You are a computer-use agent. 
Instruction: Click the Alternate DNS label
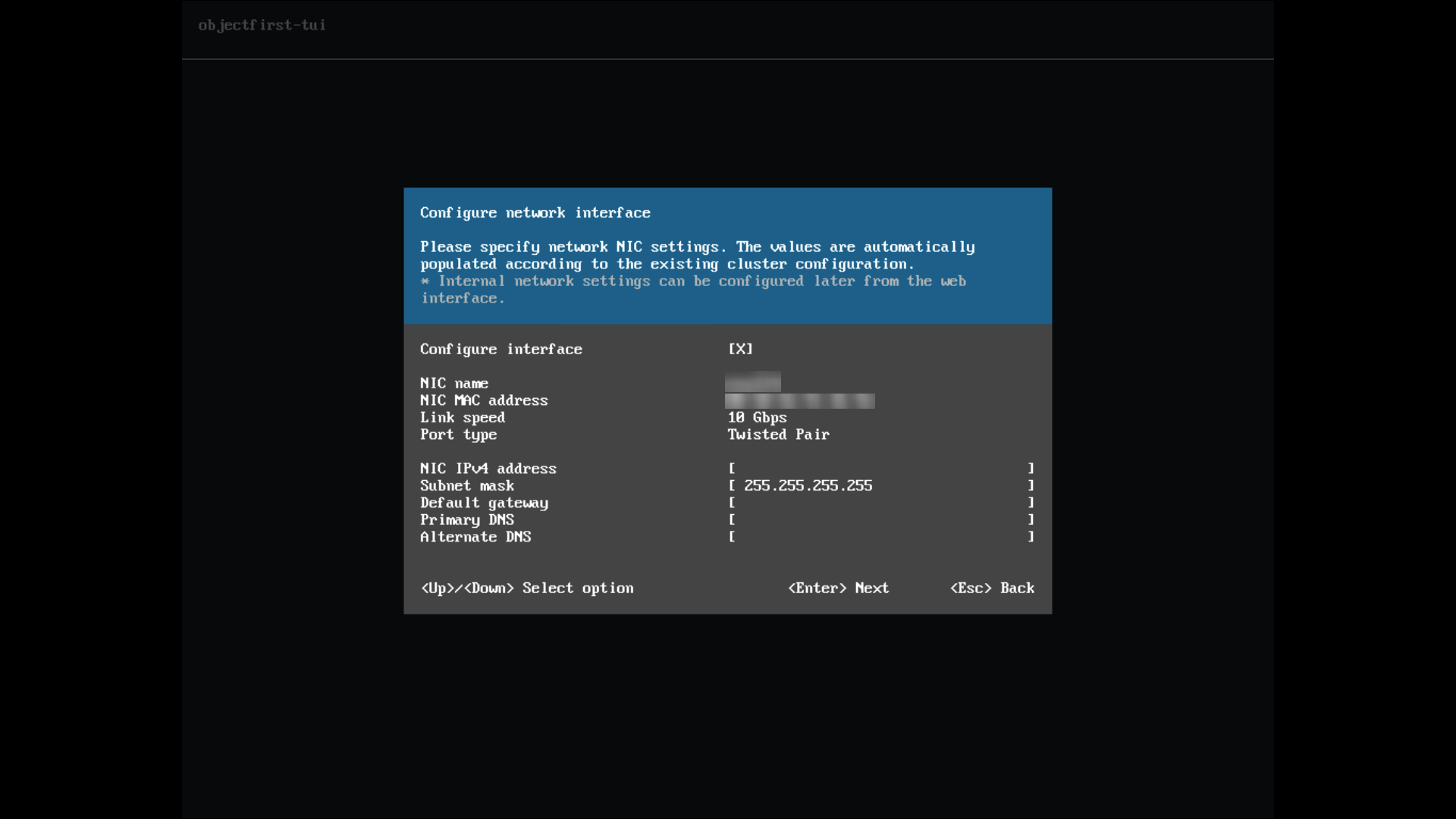[475, 537]
